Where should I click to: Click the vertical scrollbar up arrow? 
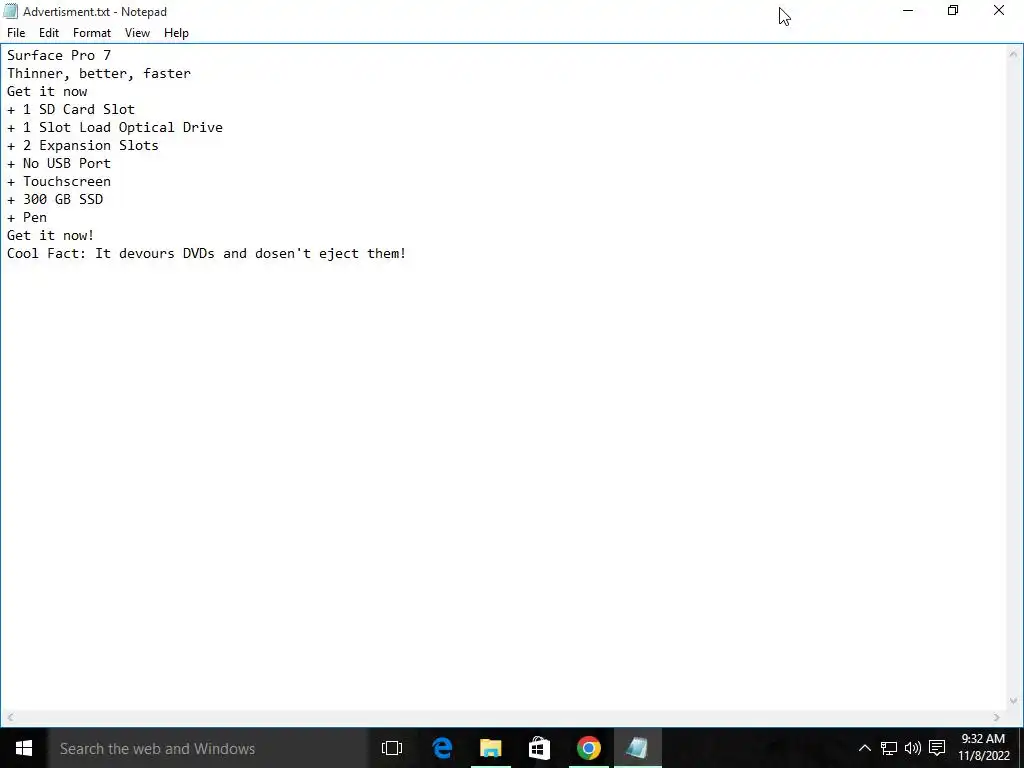(x=1013, y=54)
